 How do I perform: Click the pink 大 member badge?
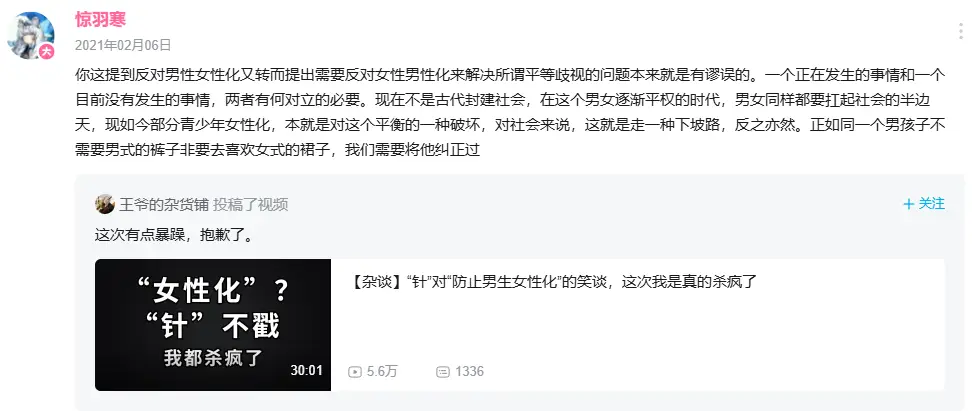(x=46, y=52)
